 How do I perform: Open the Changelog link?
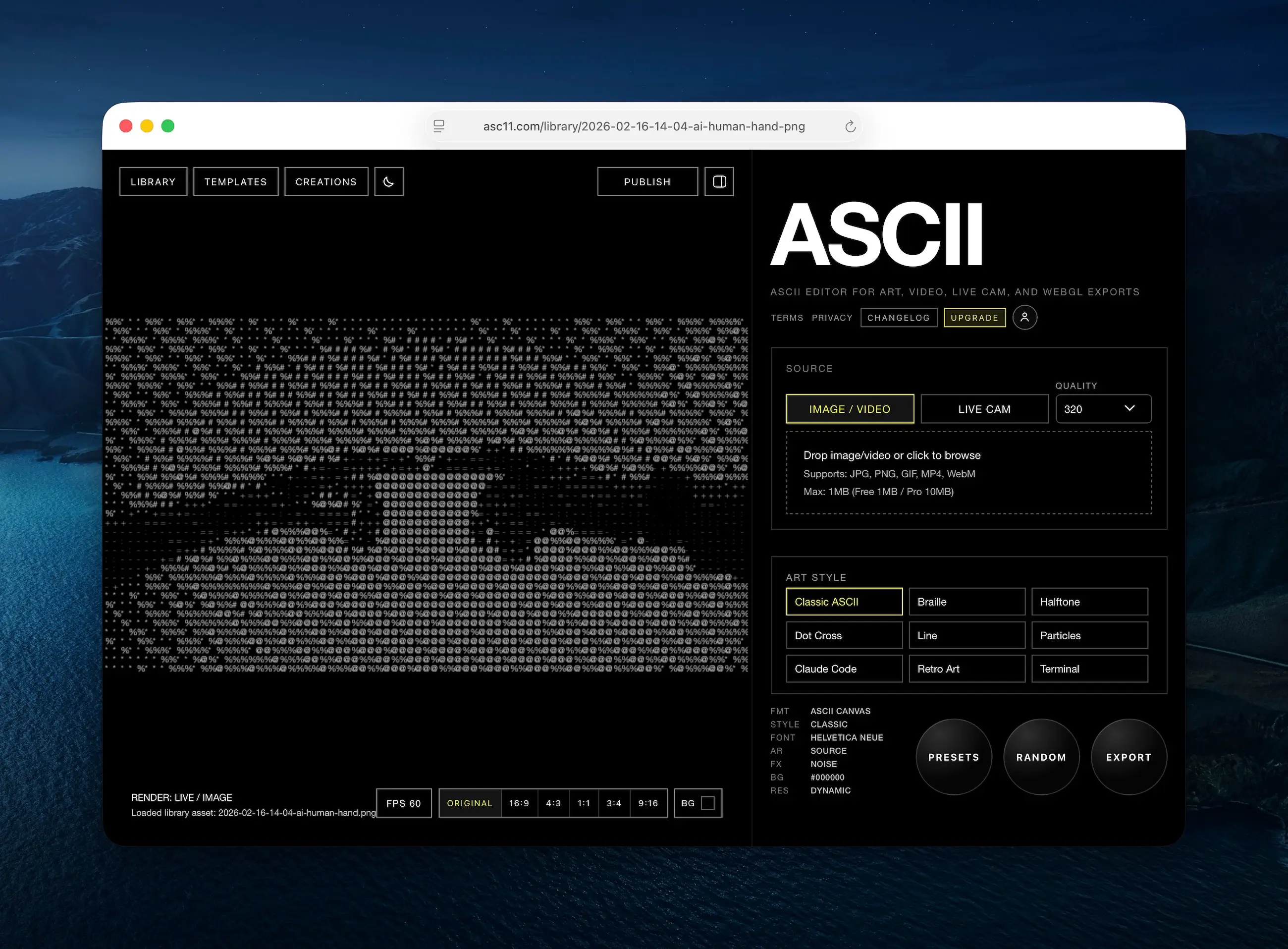898,318
